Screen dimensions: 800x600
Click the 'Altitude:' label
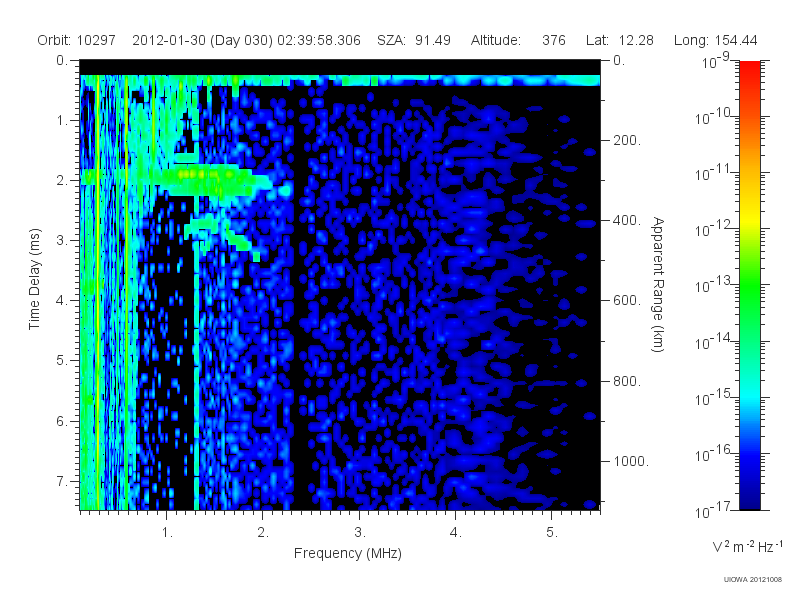click(x=495, y=40)
